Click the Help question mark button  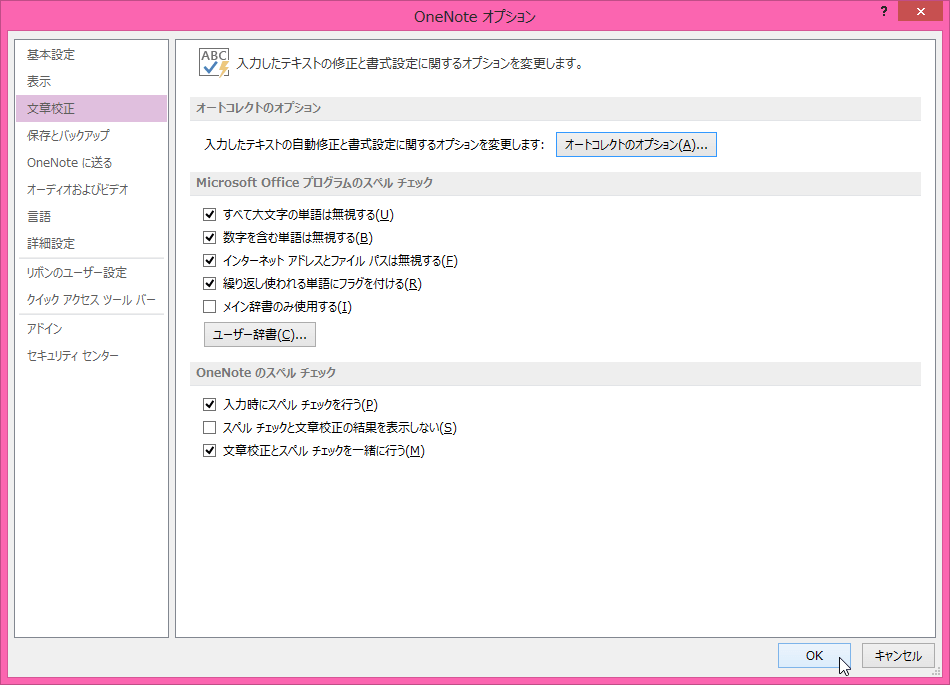pos(884,11)
